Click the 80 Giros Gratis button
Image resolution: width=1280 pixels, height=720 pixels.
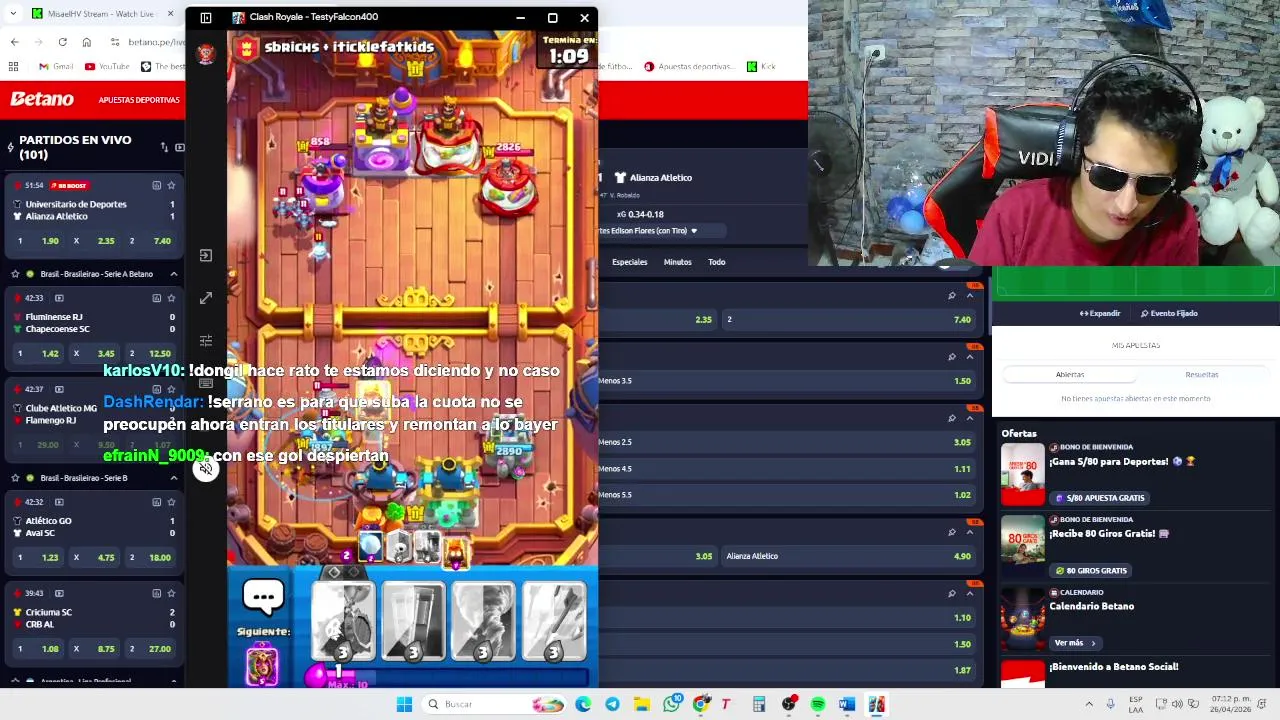(x=1090, y=570)
